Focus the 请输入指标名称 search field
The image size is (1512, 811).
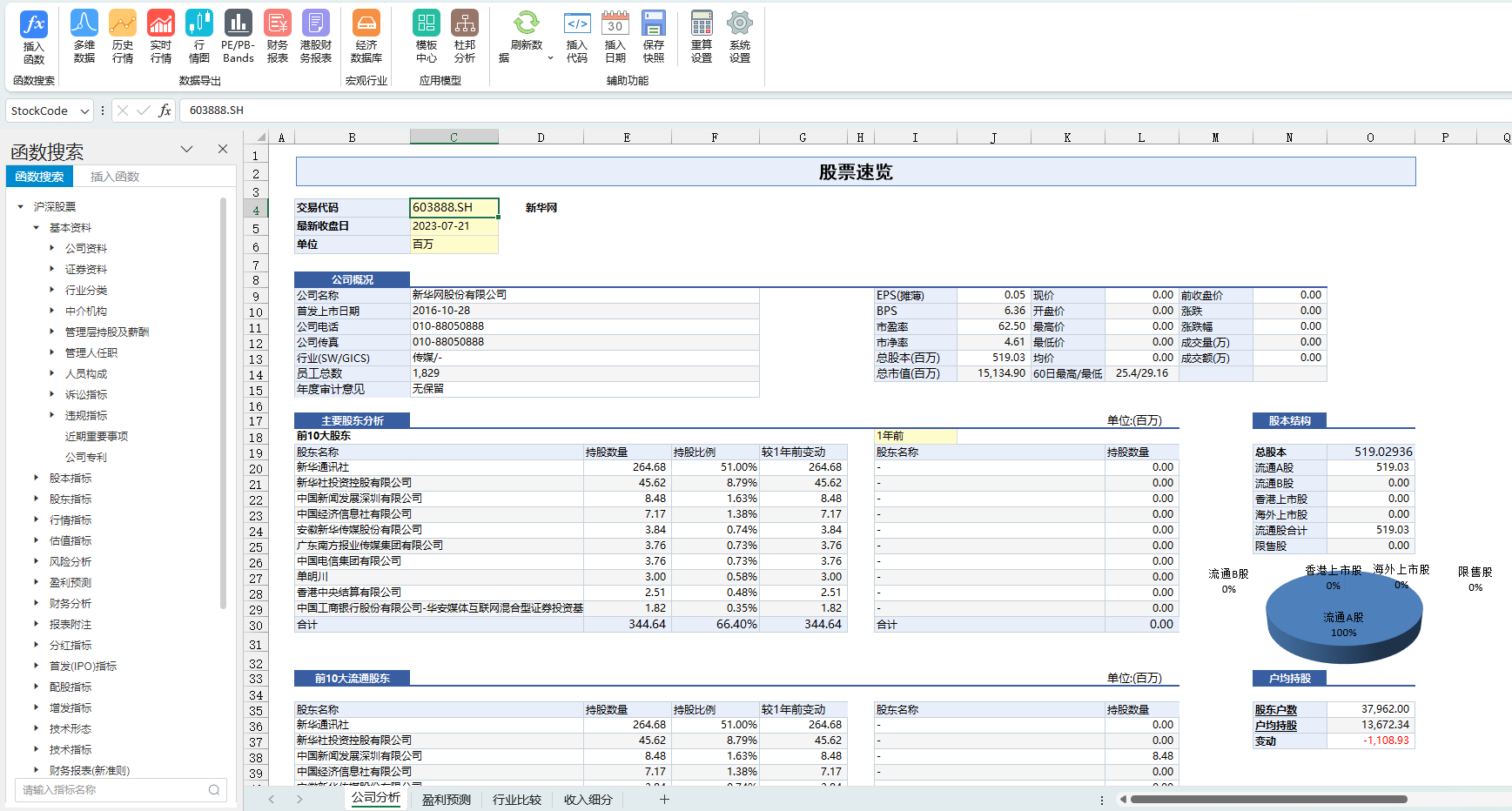pyautogui.click(x=111, y=790)
